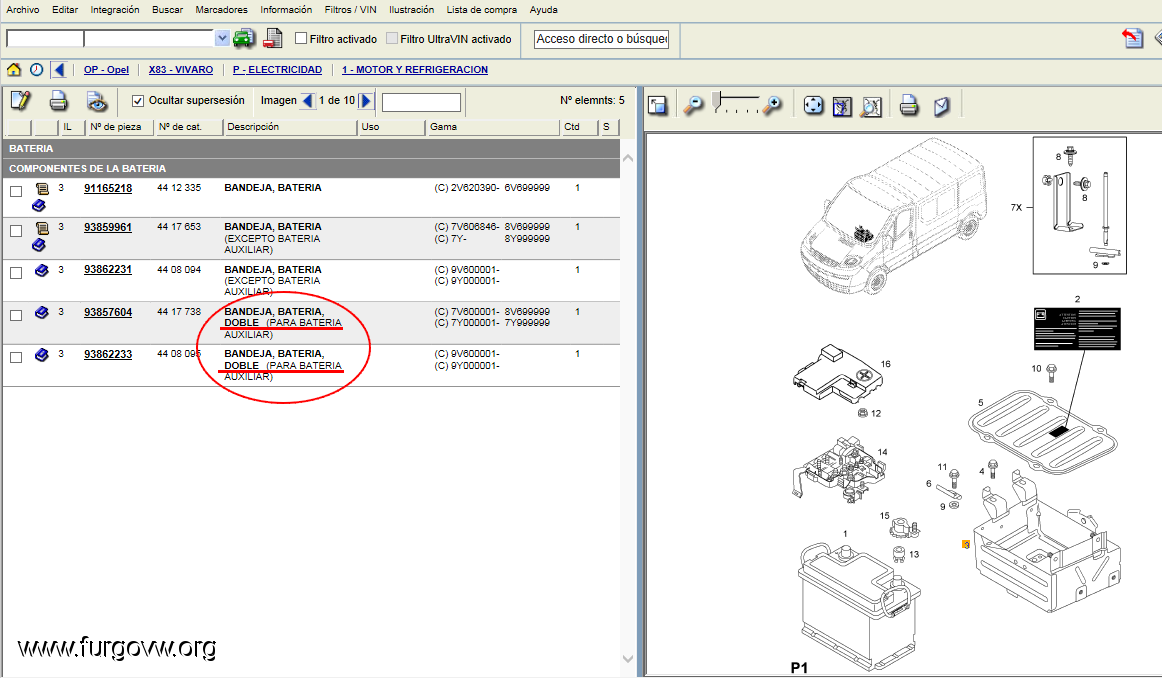The height and width of the screenshot is (678, 1162).
Task: Follow the X83 - VIVARO breadcrumb link
Action: (181, 70)
